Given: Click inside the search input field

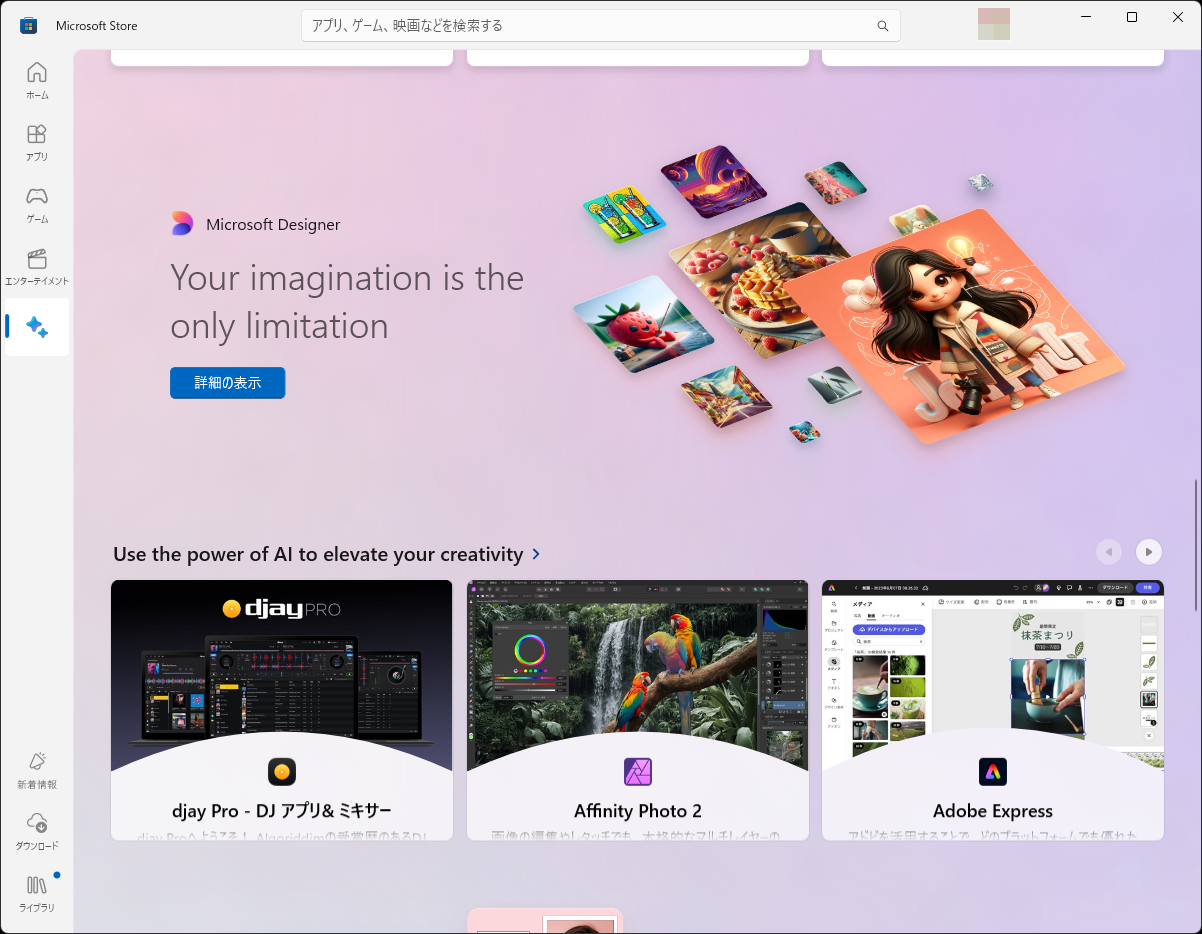Looking at the screenshot, I should click(x=600, y=25).
